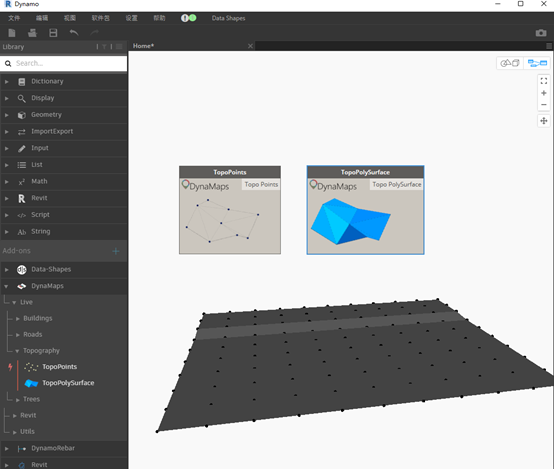
Task: Click the library filter icon
Action: tap(104, 47)
